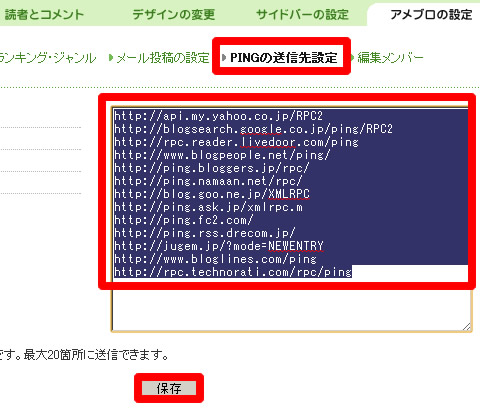The height and width of the screenshot is (408, 480).
Task: Click the 保存 button
Action: 169,388
